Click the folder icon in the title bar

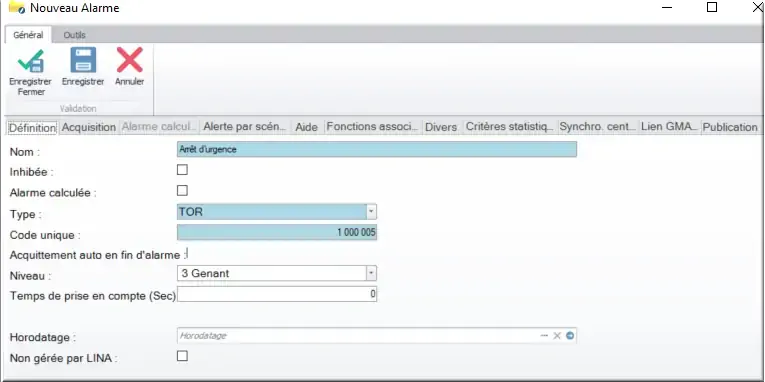(x=17, y=8)
